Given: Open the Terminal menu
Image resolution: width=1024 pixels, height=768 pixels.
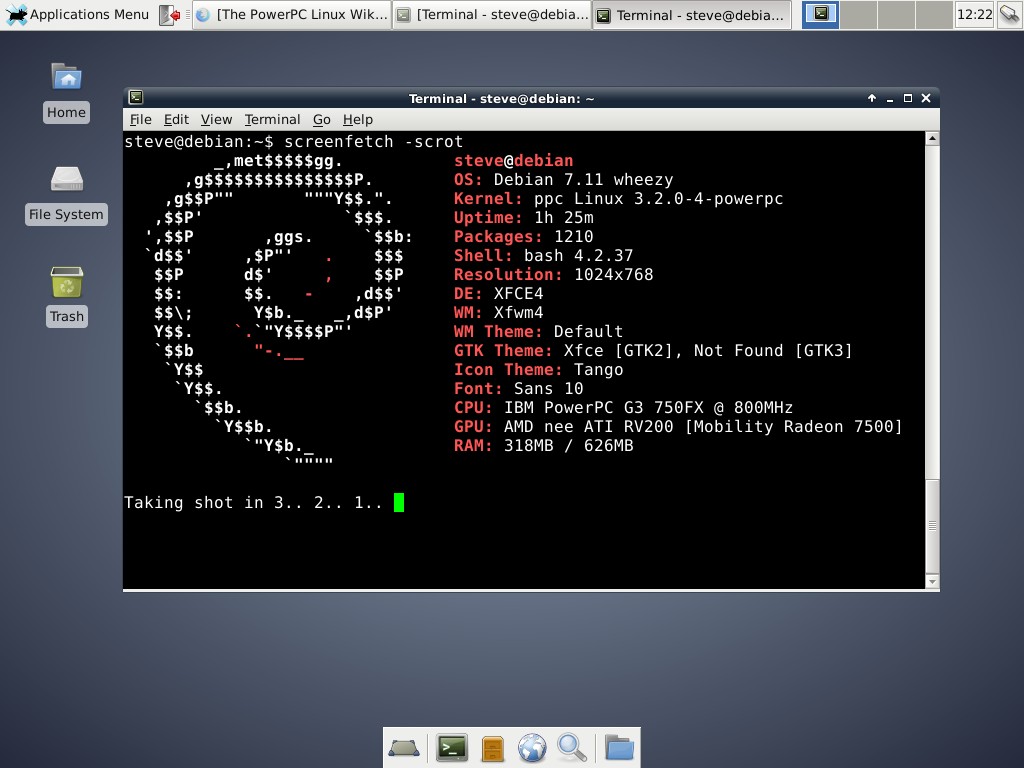Looking at the screenshot, I should [x=272, y=120].
